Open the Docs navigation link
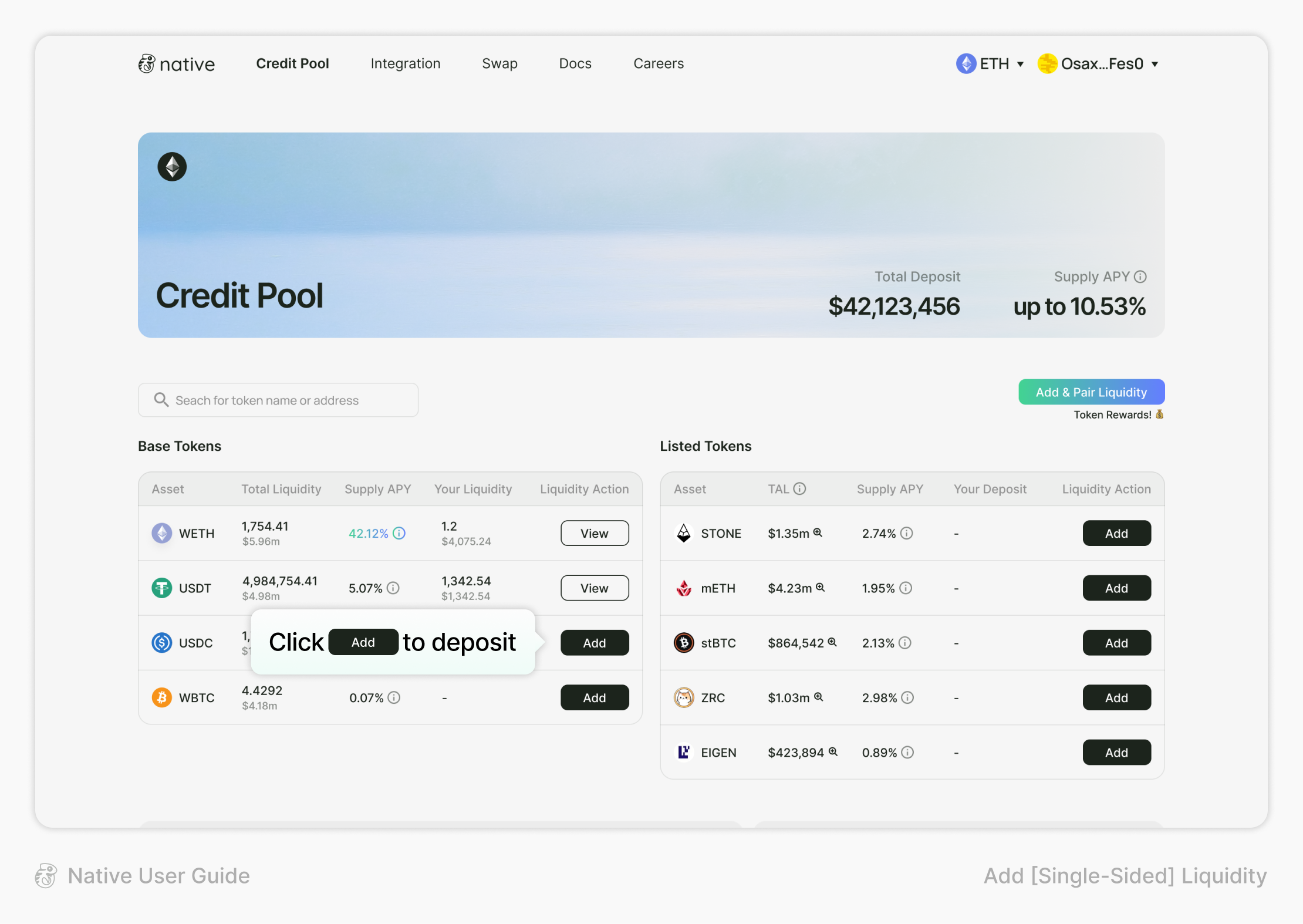1303x924 pixels. click(575, 63)
